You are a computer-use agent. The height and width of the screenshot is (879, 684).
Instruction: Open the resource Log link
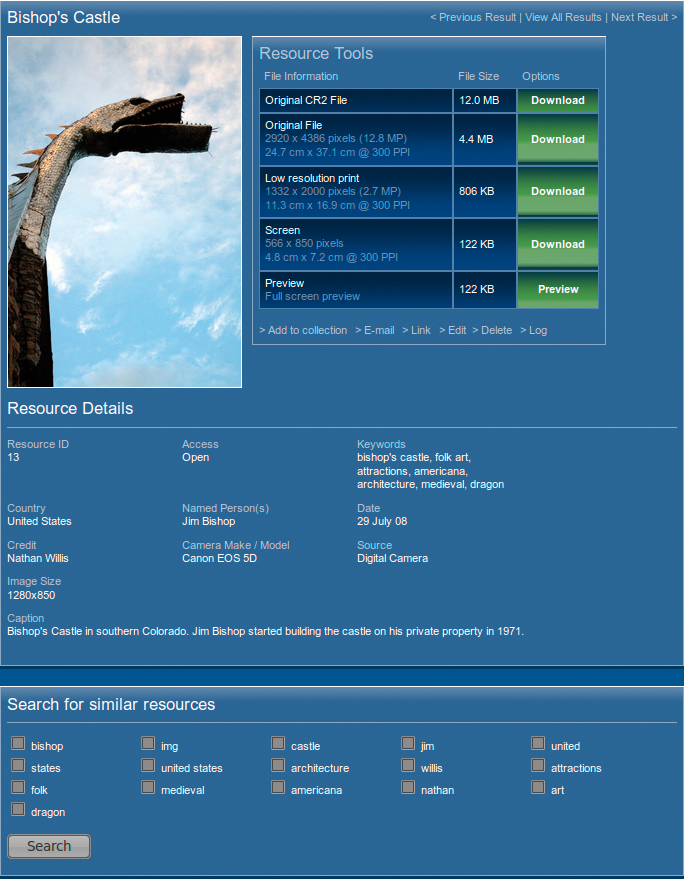coord(534,330)
